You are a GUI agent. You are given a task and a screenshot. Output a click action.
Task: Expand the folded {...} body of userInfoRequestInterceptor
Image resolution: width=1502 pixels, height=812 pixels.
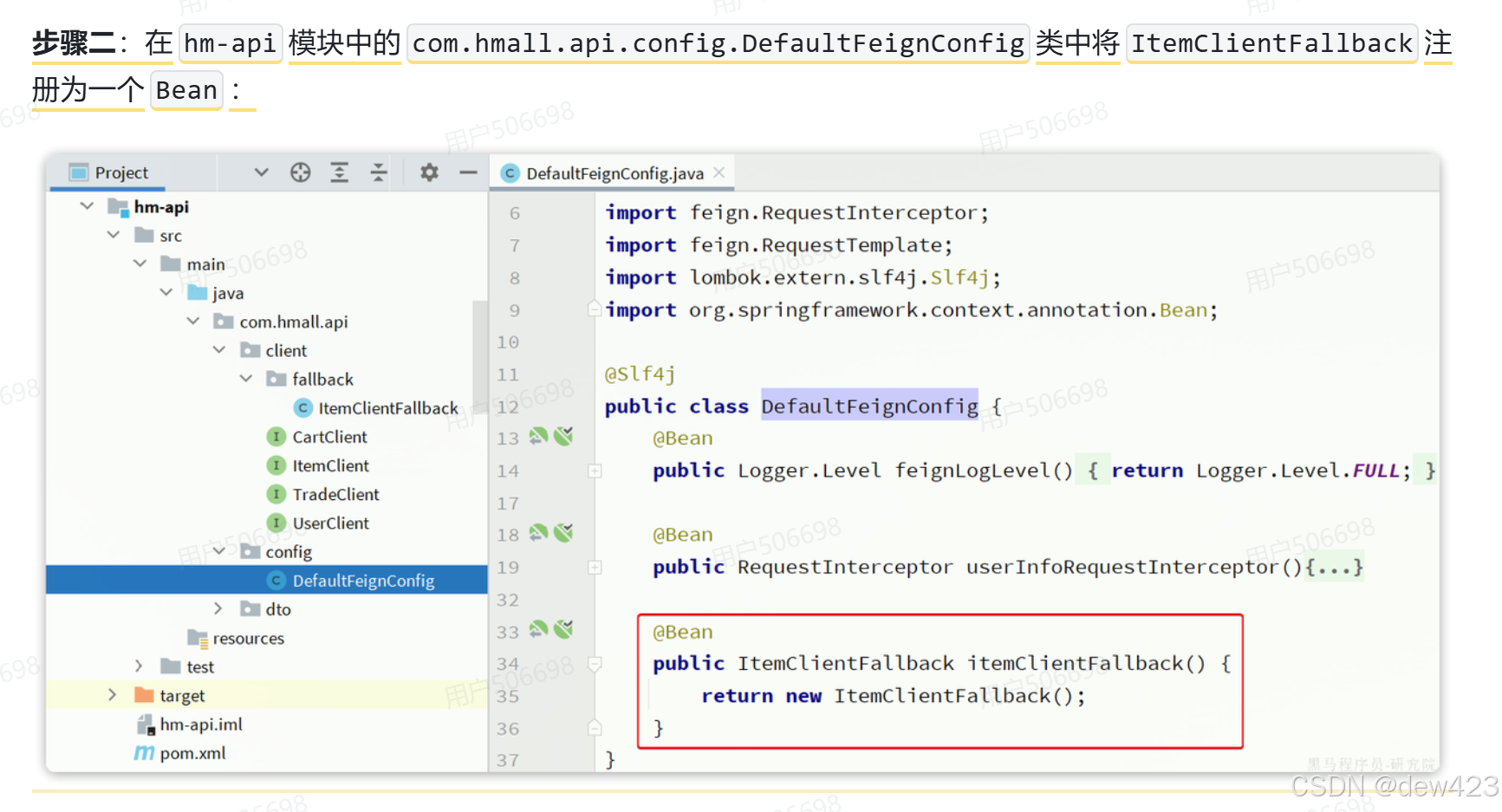[1335, 567]
